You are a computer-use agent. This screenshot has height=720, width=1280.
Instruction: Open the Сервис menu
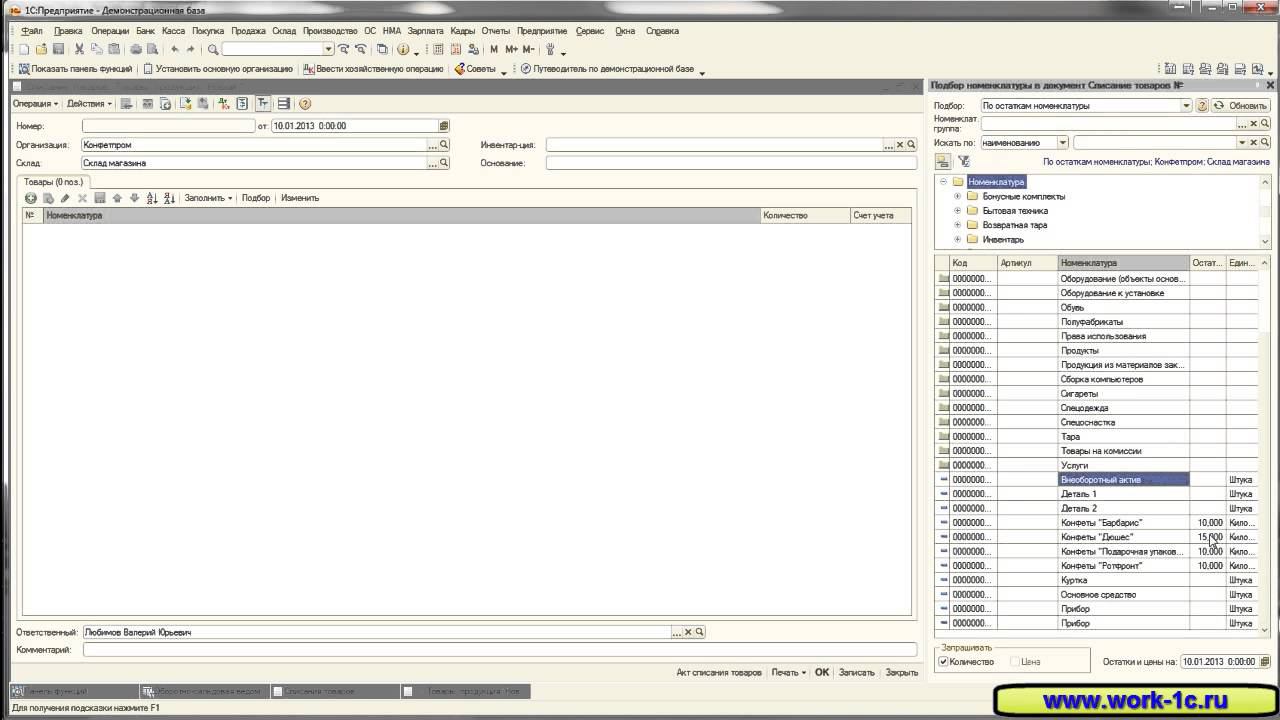point(590,31)
